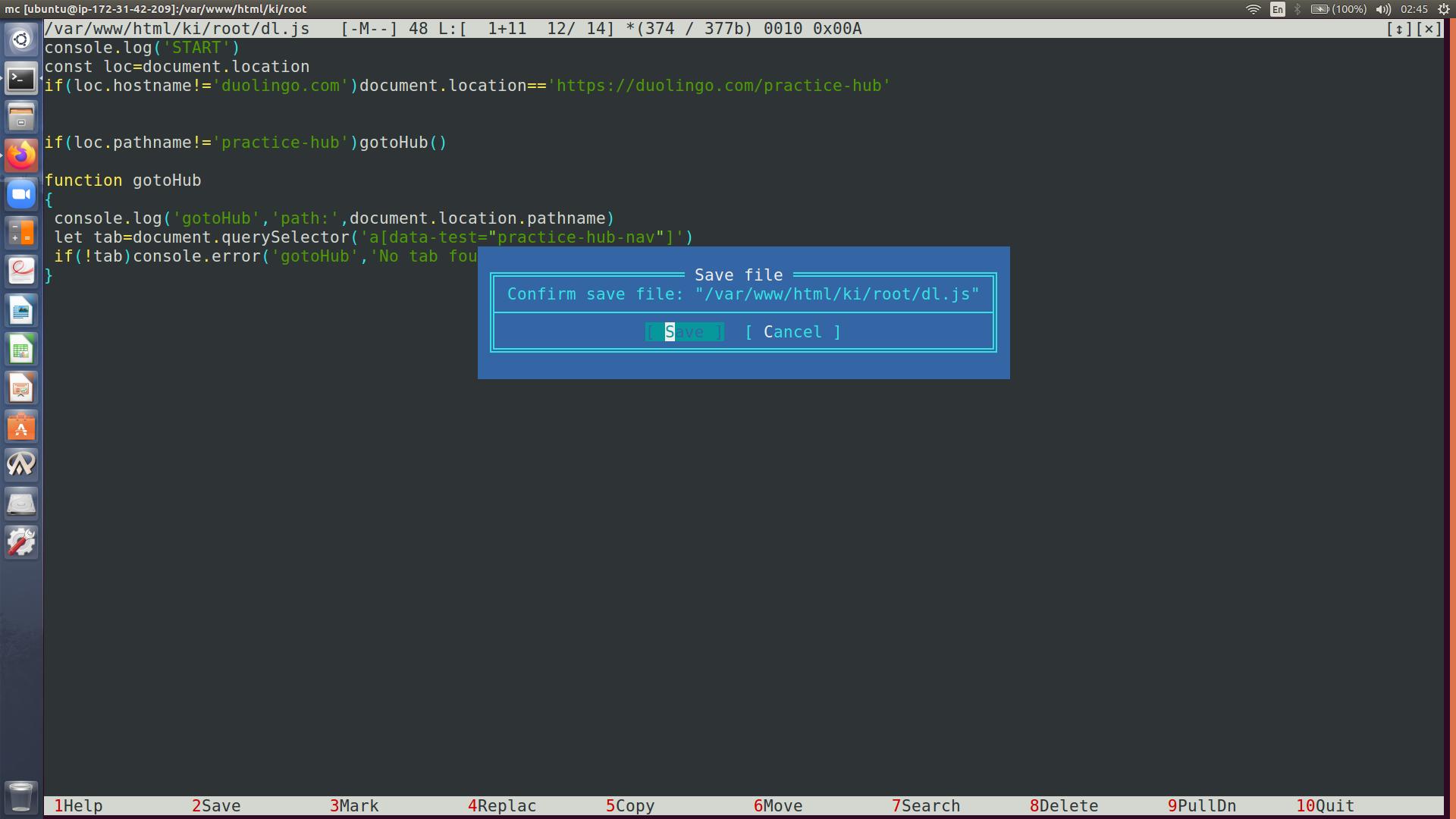1456x819 pixels.
Task: Click 4Replac function key label
Action: click(502, 805)
